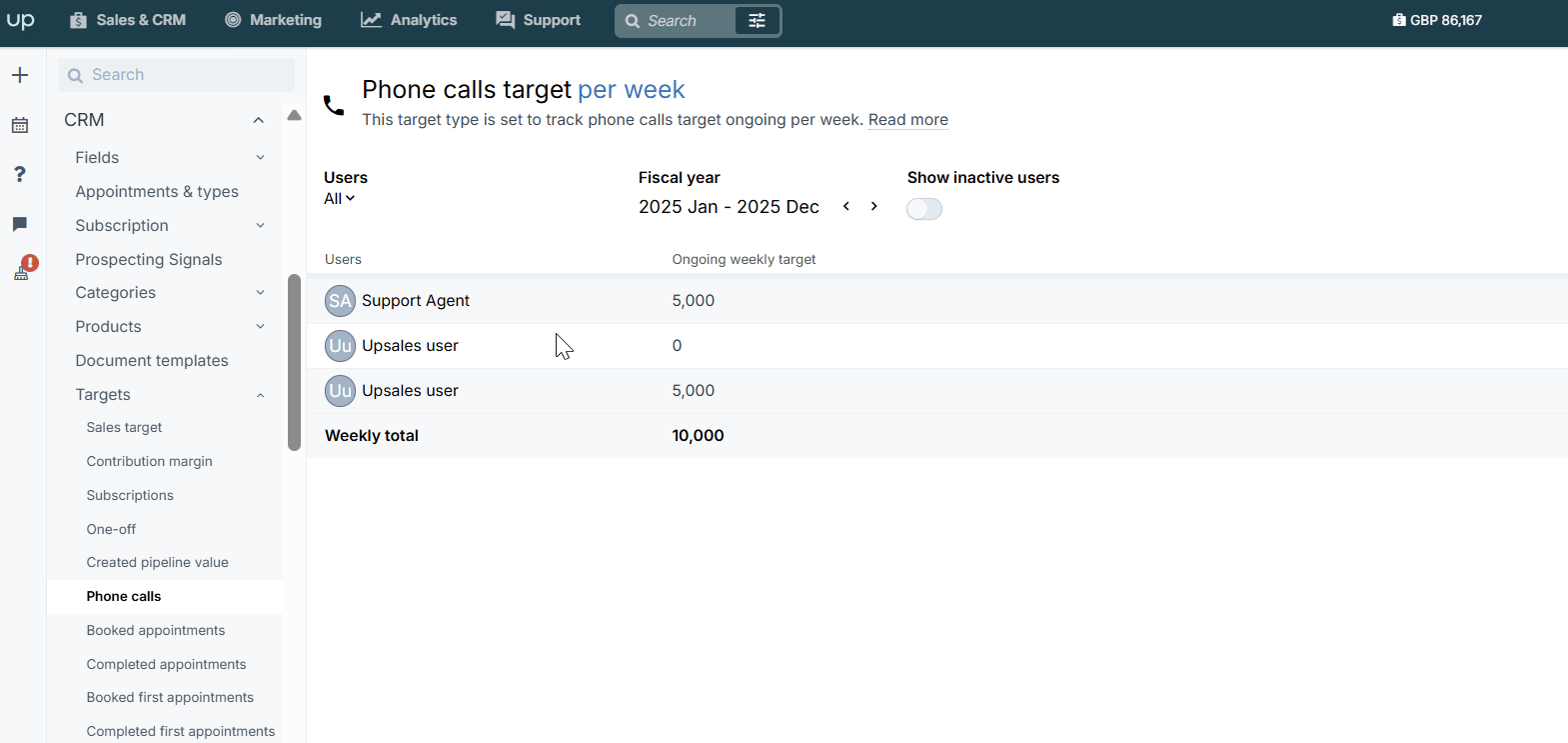Select One-off target
The height and width of the screenshot is (743, 1568).
point(111,530)
